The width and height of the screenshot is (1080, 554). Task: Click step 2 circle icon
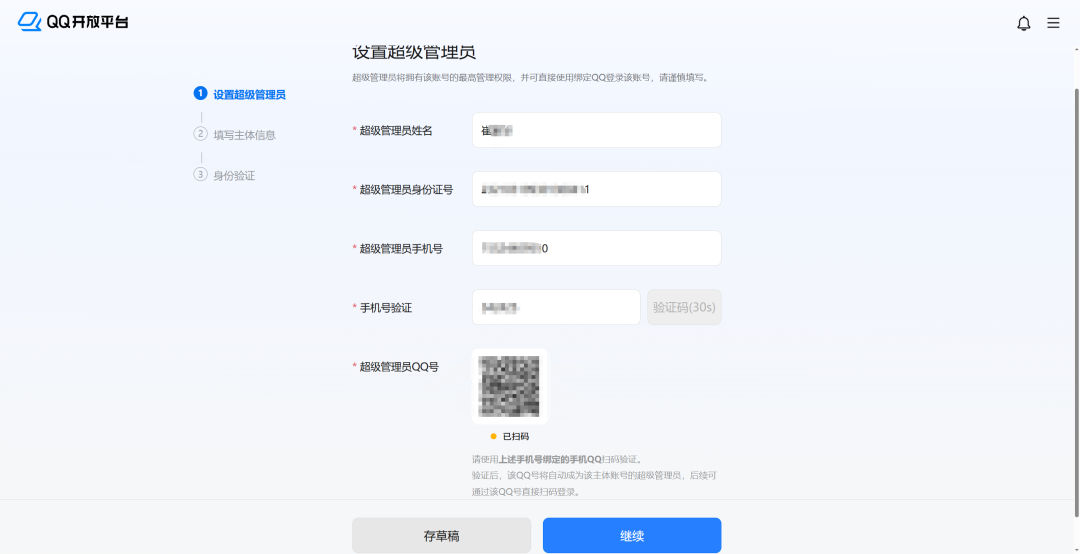tap(200, 134)
